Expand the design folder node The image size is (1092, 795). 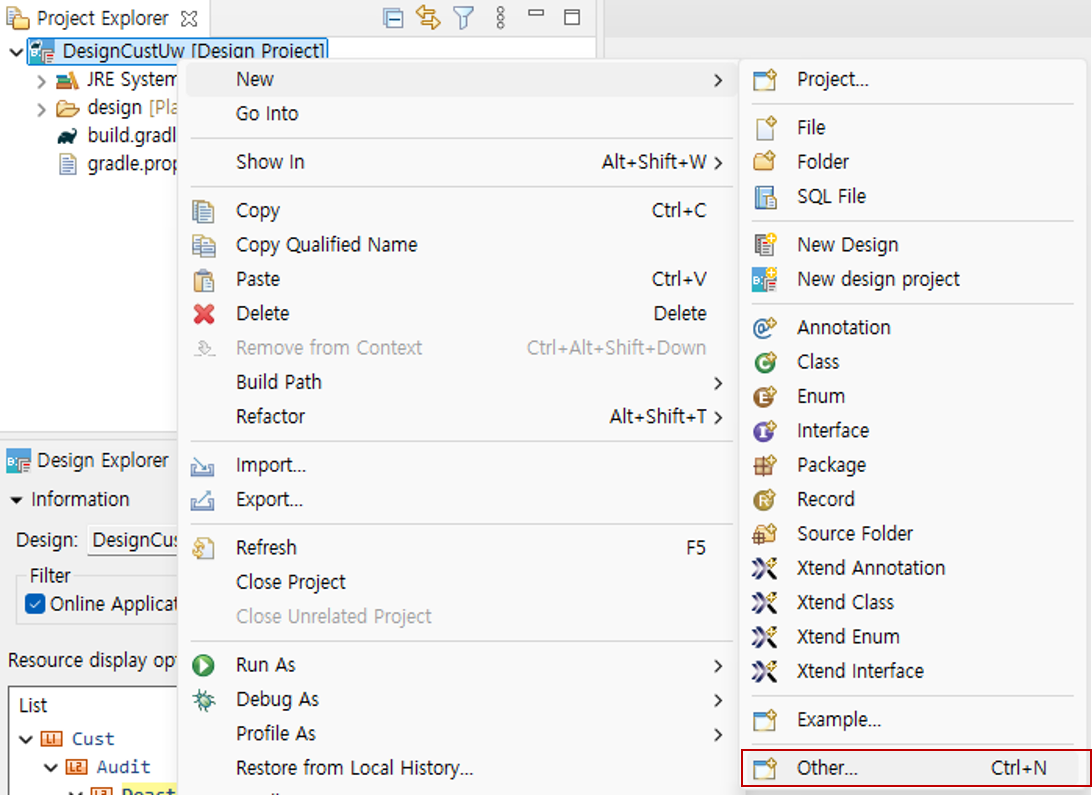[x=41, y=109]
